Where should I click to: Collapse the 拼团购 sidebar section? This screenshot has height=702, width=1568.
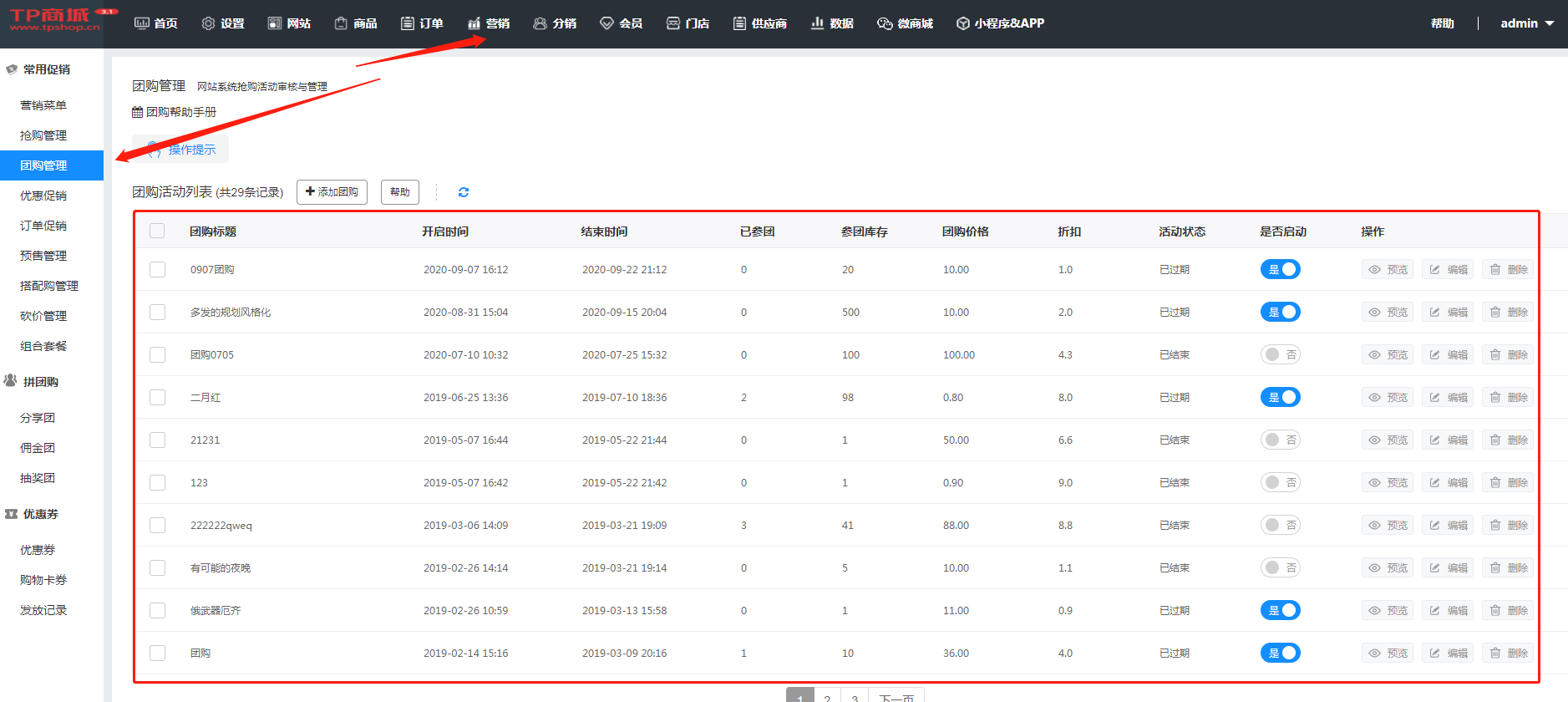pos(40,382)
